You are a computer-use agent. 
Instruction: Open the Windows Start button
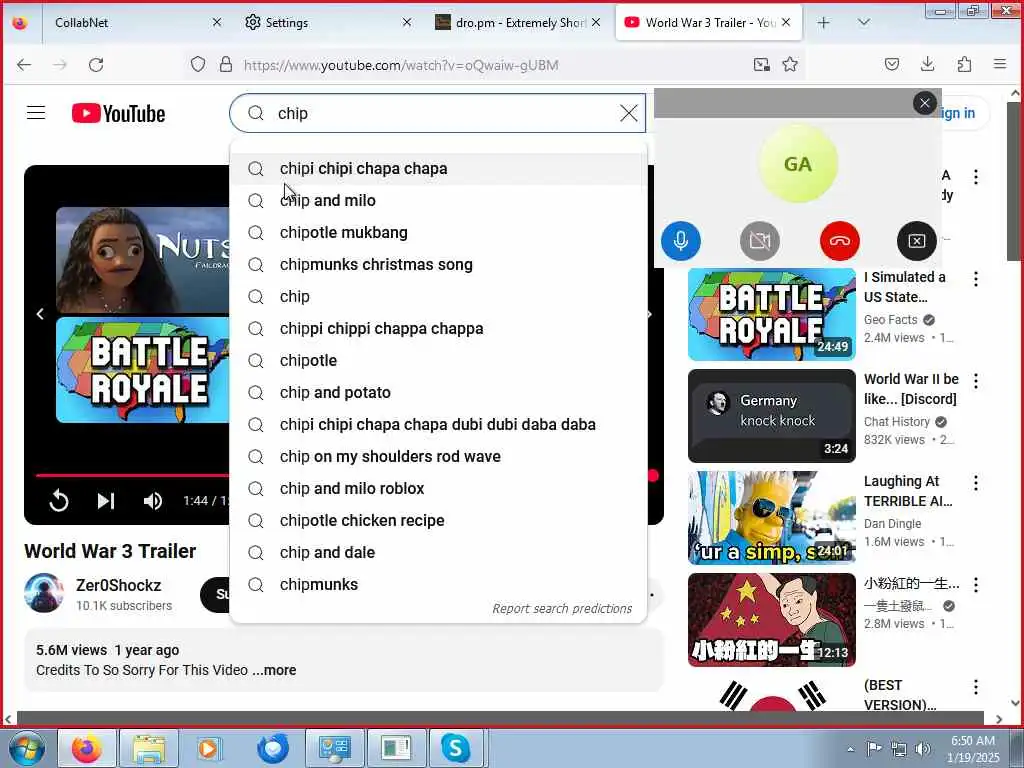click(x=27, y=748)
